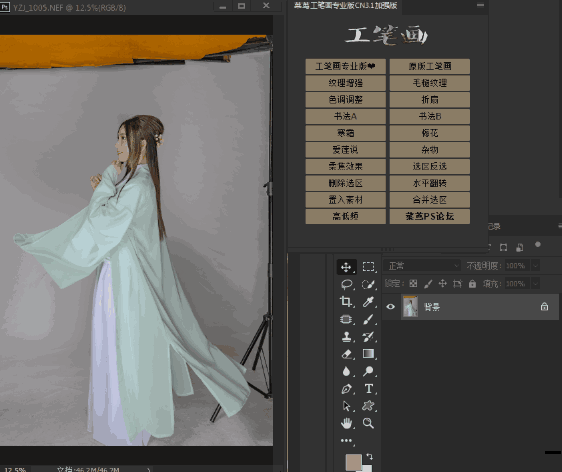
Task: Select the Rectangular Marquee tool
Action: coord(368,267)
